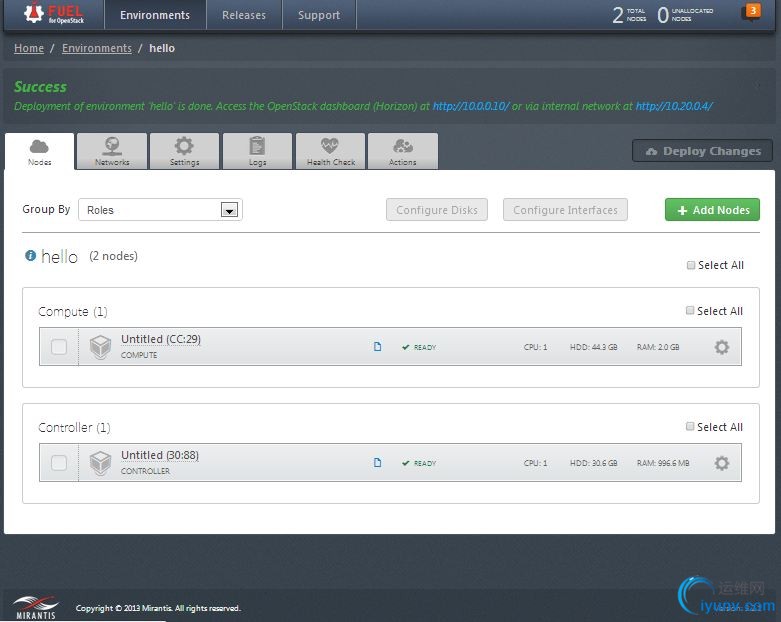Click the Mirantis logo in footer

point(35,608)
